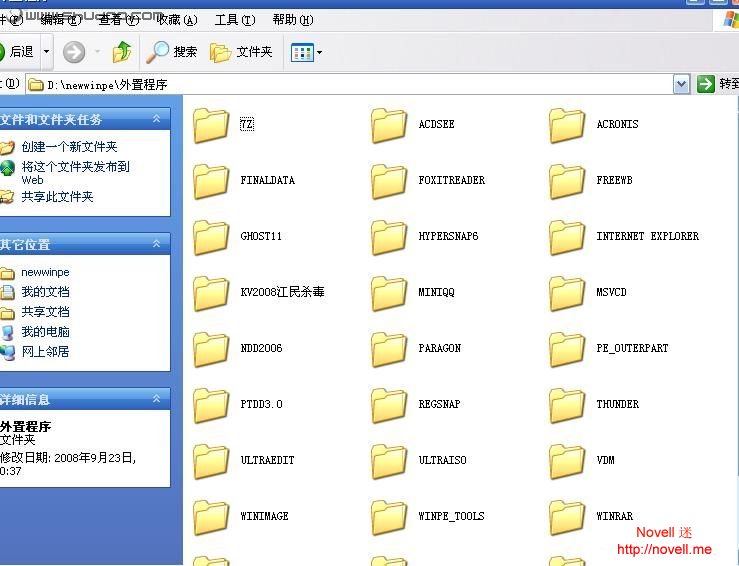Click the ULTRAISO folder name text
The height and width of the screenshot is (566, 739).
[x=442, y=460]
